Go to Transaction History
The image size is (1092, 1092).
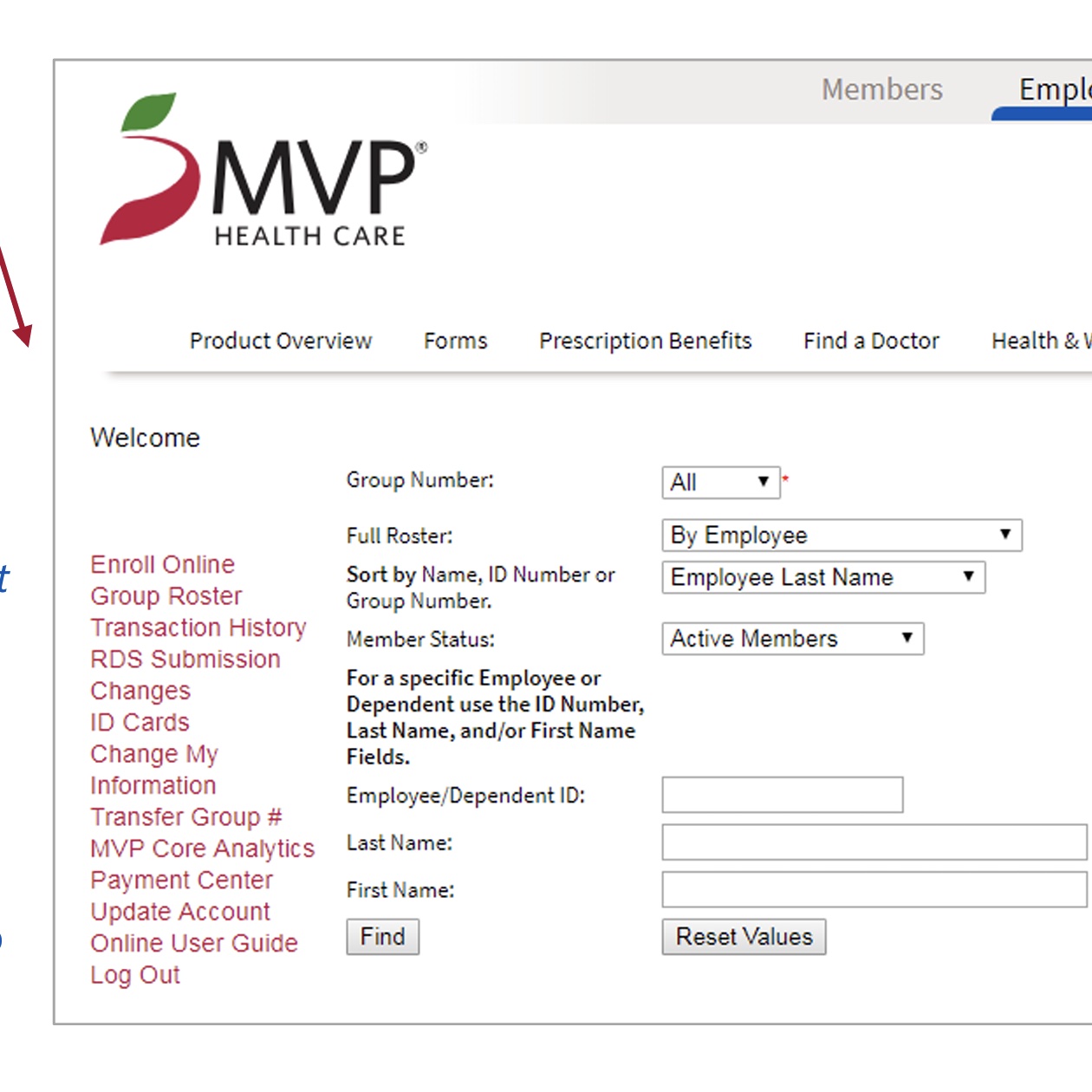(x=198, y=627)
